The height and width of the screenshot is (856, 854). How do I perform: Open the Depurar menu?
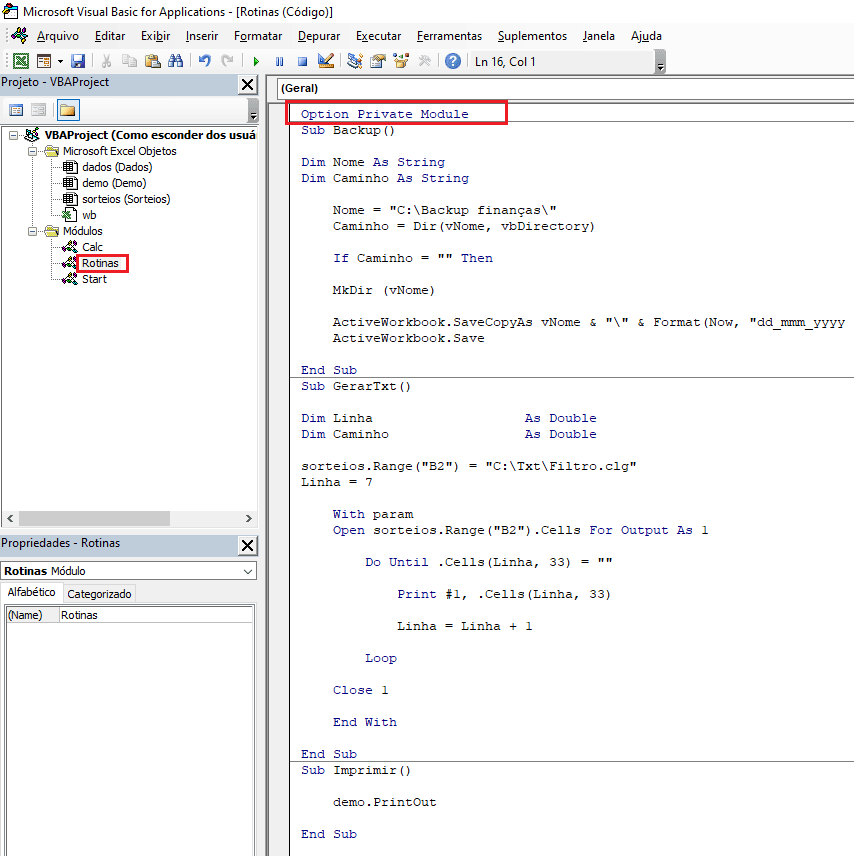[x=318, y=36]
